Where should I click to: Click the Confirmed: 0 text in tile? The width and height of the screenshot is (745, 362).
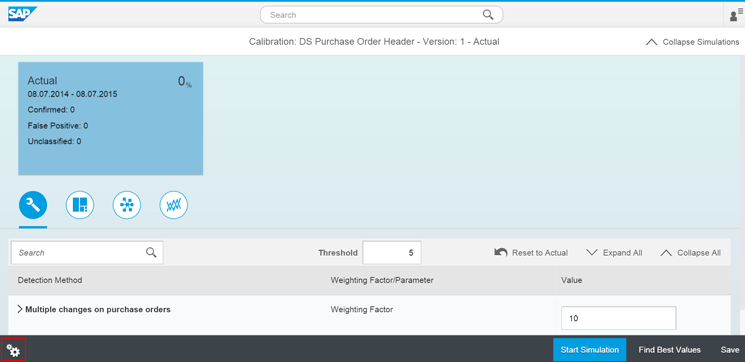coord(51,110)
